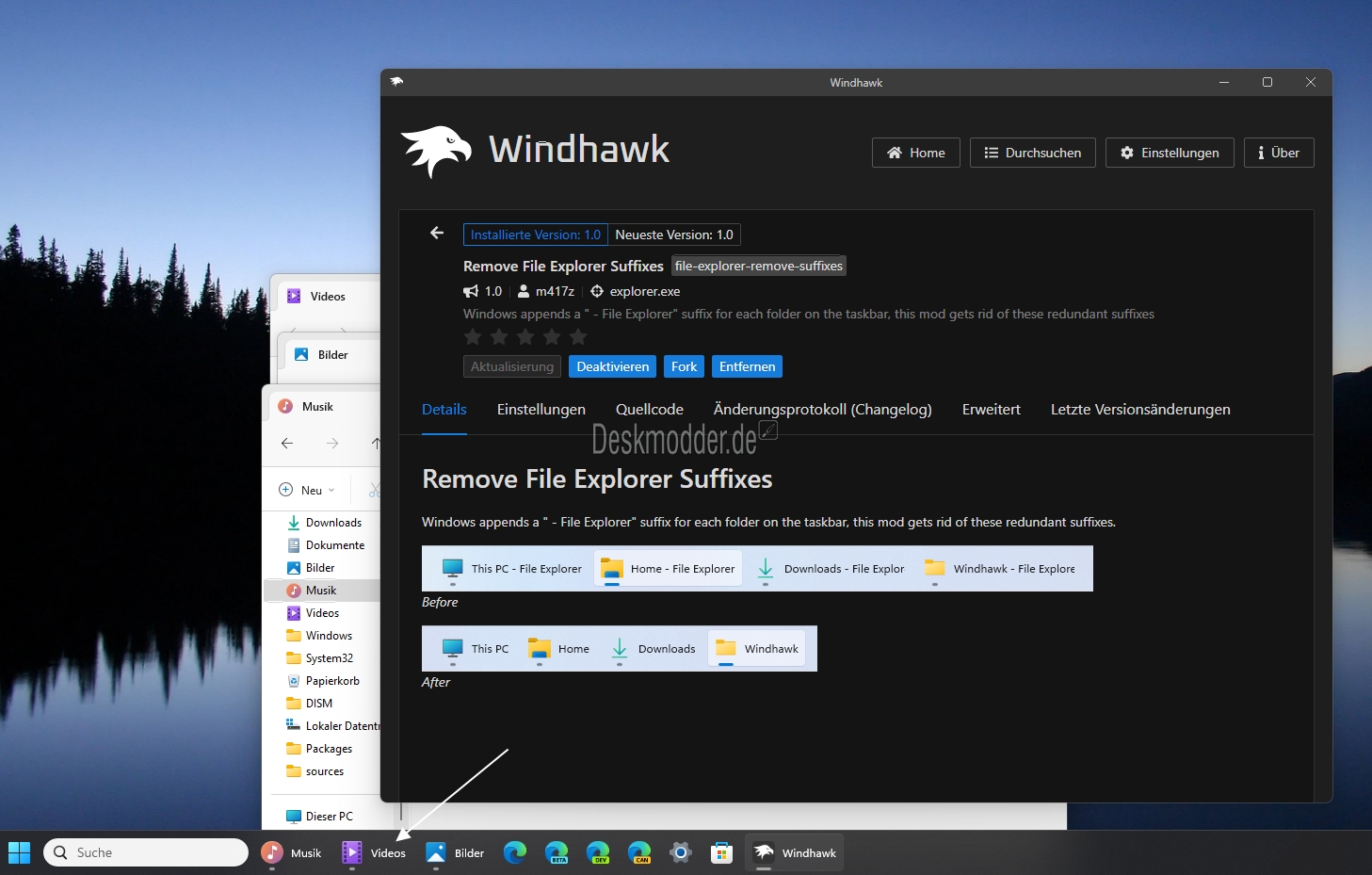Click the Windows Start button
The width and height of the screenshot is (1372, 875).
coord(19,852)
